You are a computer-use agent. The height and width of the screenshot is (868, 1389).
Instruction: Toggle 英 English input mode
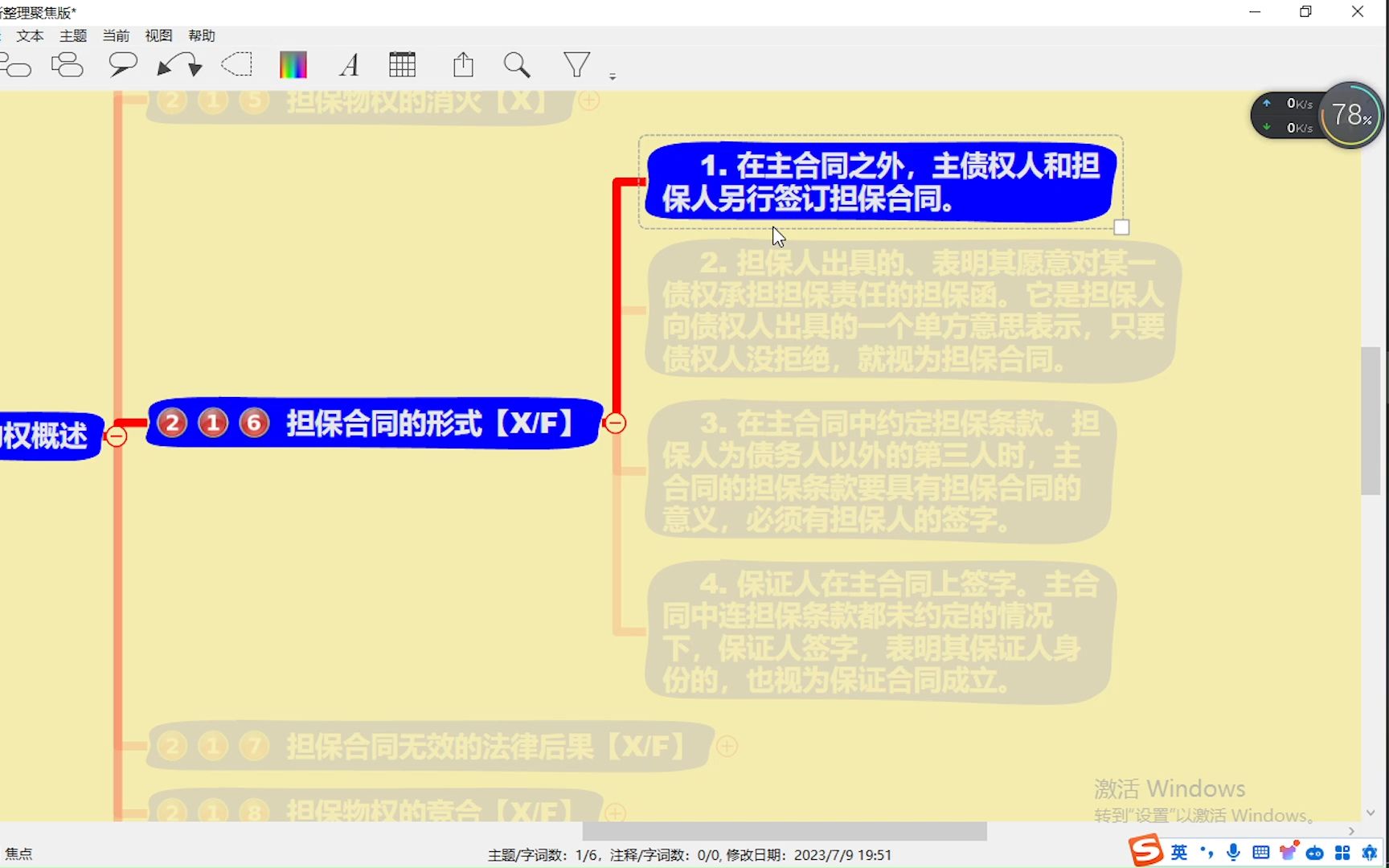point(1179,852)
